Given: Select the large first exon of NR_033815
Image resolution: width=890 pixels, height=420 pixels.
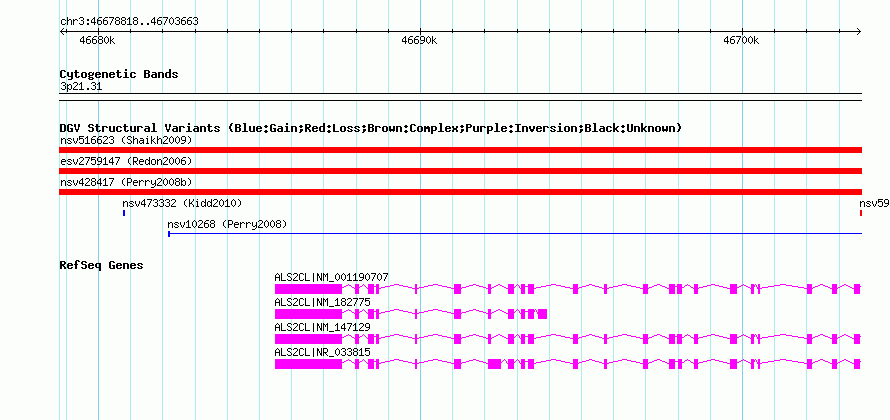Looking at the screenshot, I should [x=308, y=364].
